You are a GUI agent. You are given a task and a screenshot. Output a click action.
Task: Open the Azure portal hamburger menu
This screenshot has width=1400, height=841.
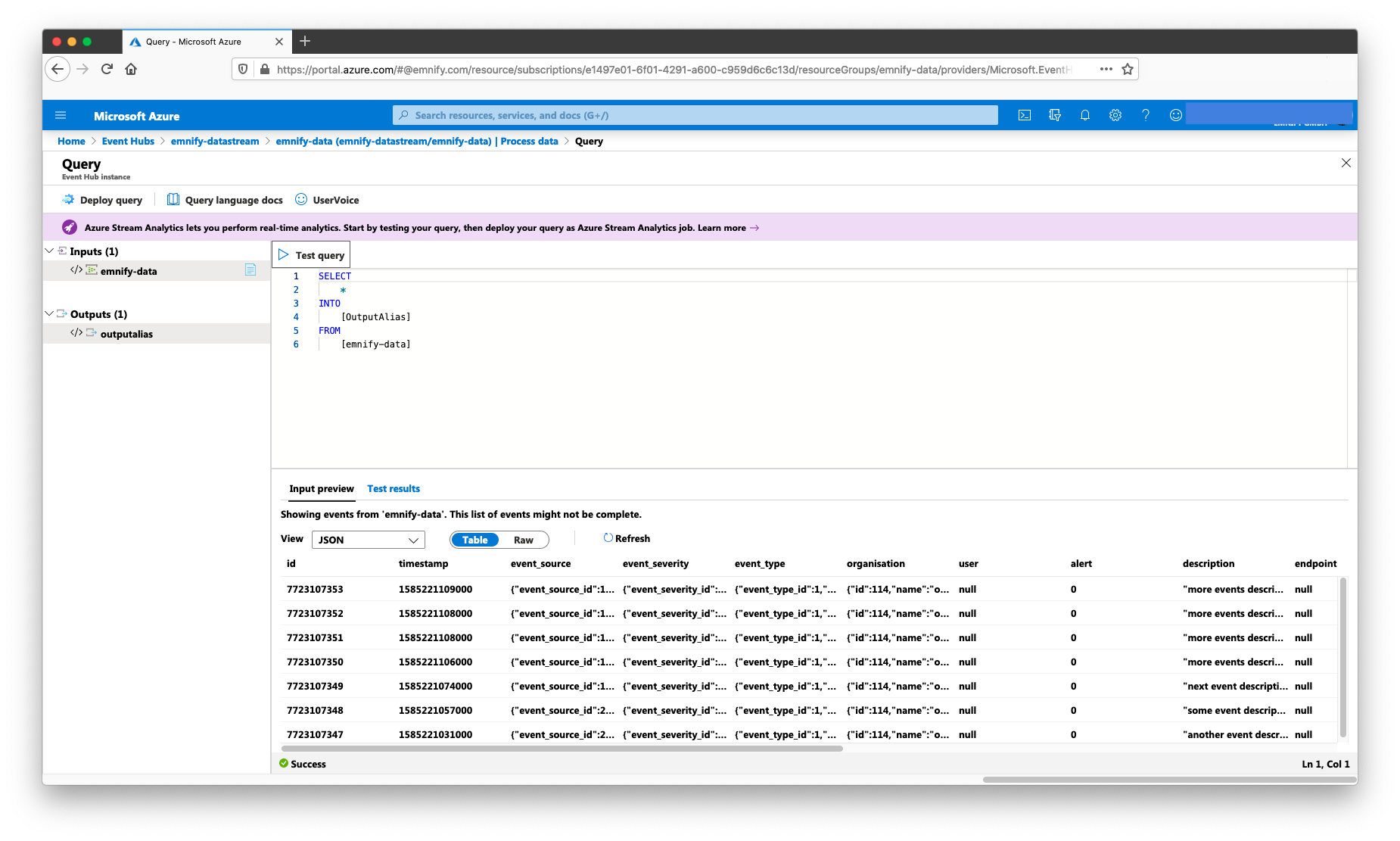[61, 116]
